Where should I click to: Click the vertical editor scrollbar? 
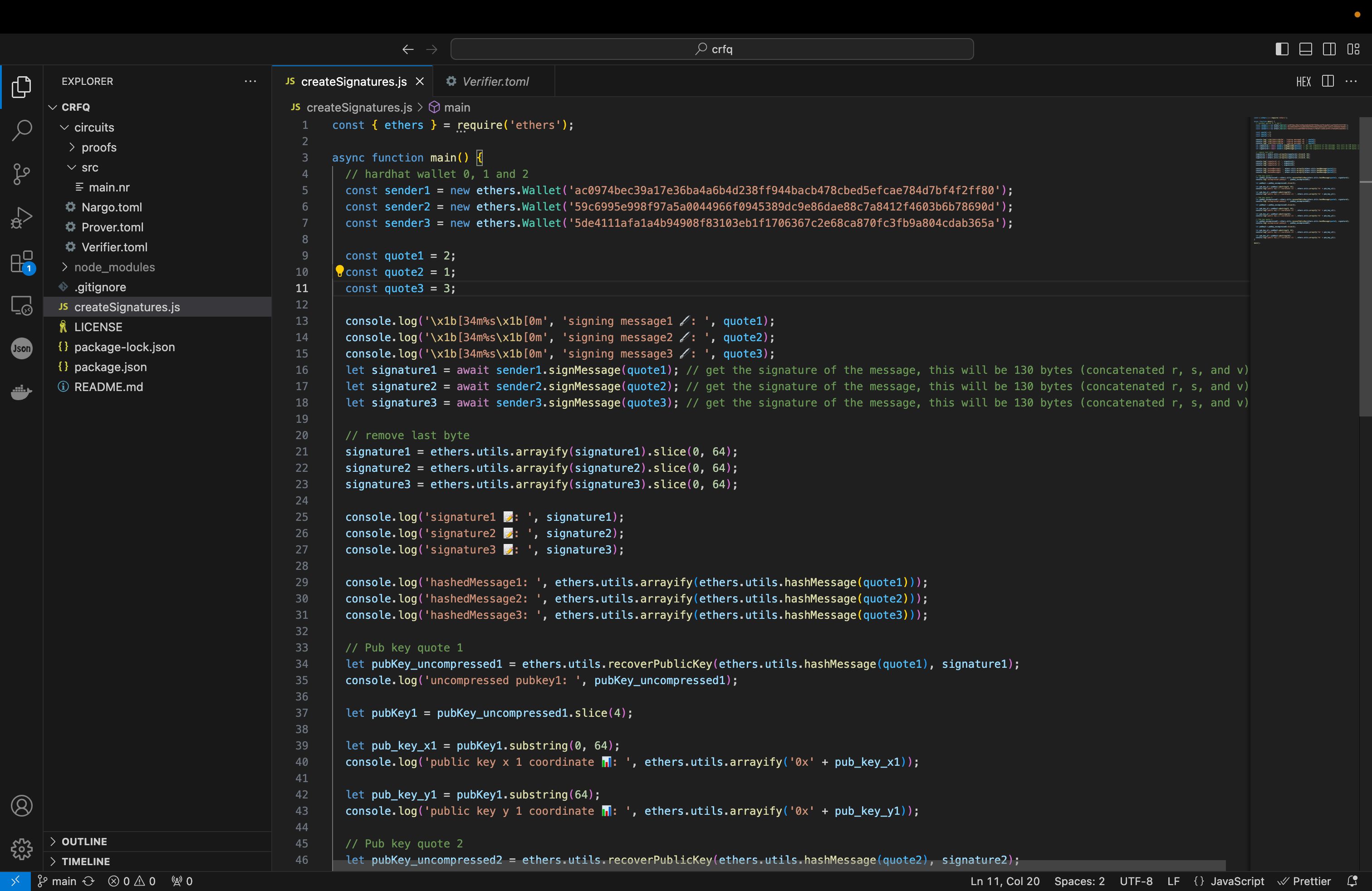coord(1365,266)
